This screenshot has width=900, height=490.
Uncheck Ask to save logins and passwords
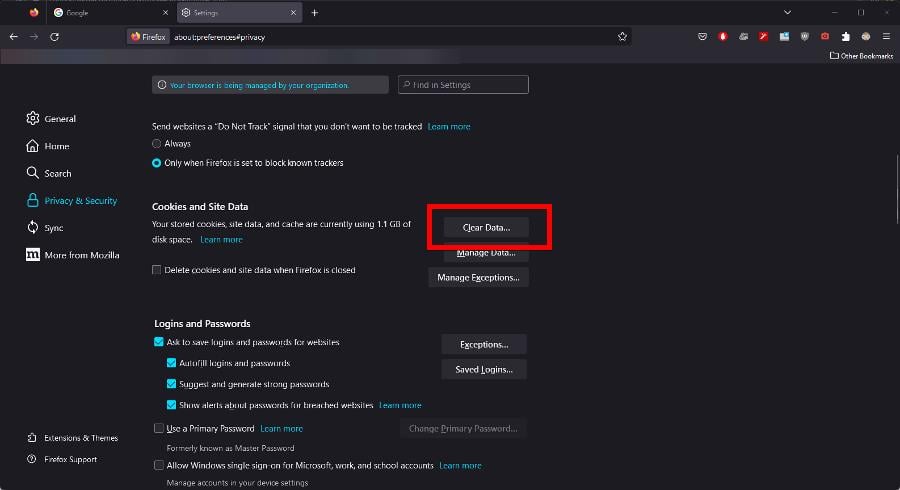(159, 342)
